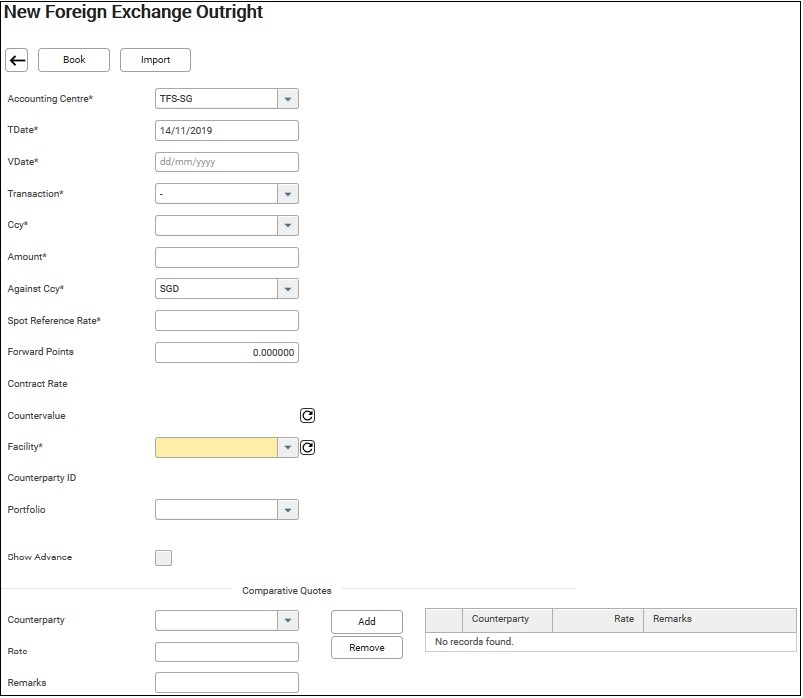Click the refresh icon beside Facility

[x=307, y=448]
